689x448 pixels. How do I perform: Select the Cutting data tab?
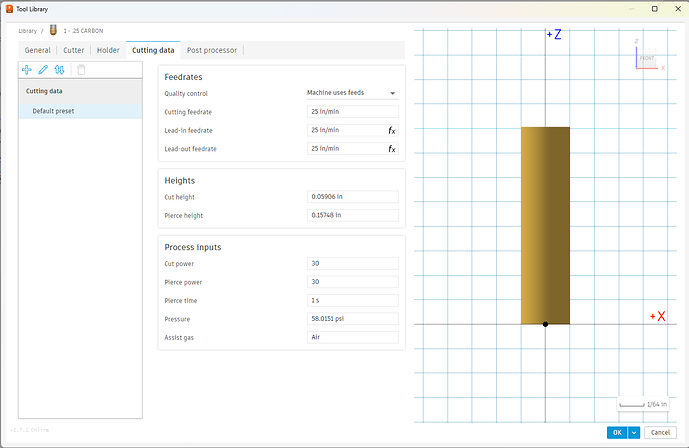pyautogui.click(x=153, y=50)
